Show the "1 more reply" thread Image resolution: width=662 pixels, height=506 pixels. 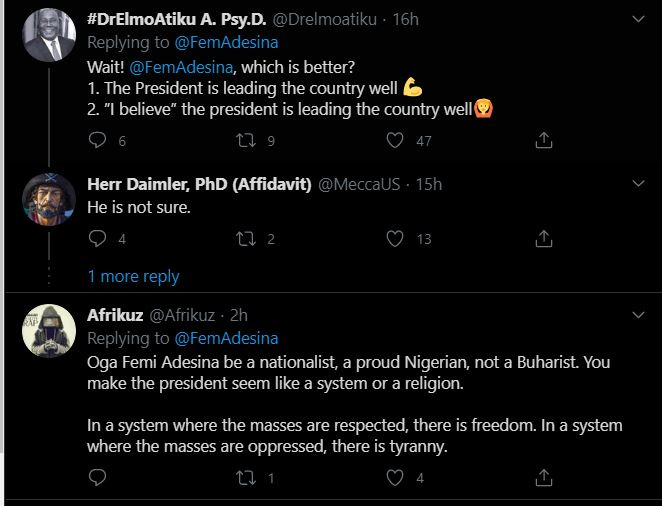pos(133,276)
